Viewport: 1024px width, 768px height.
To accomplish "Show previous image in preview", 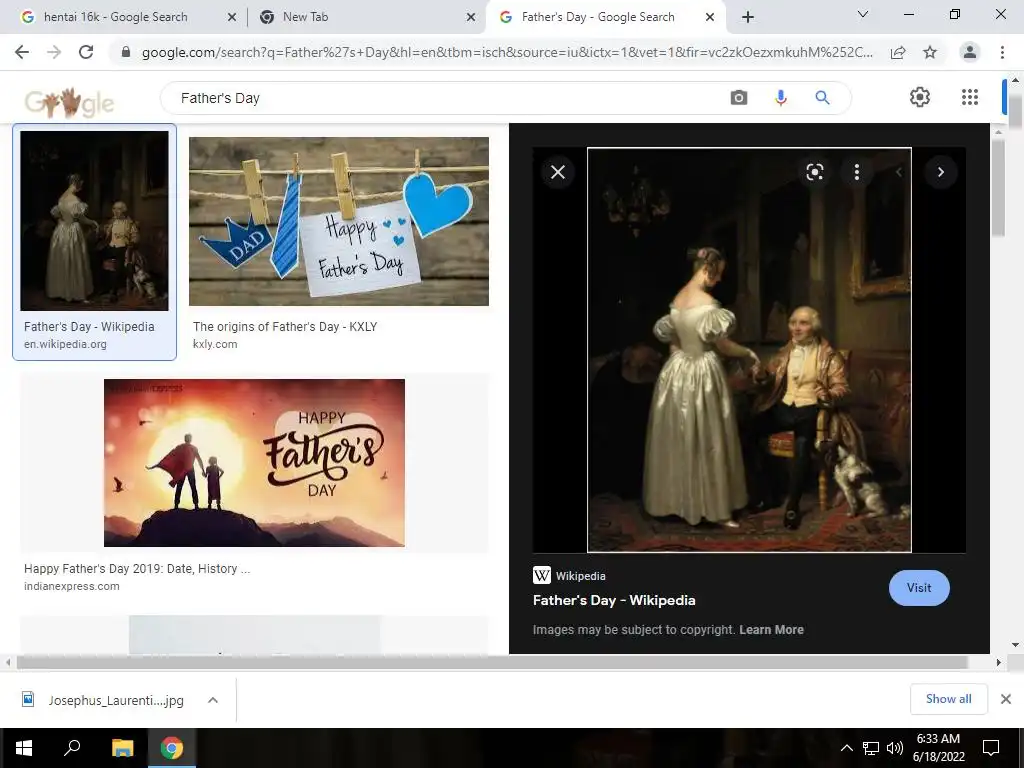I will [899, 172].
